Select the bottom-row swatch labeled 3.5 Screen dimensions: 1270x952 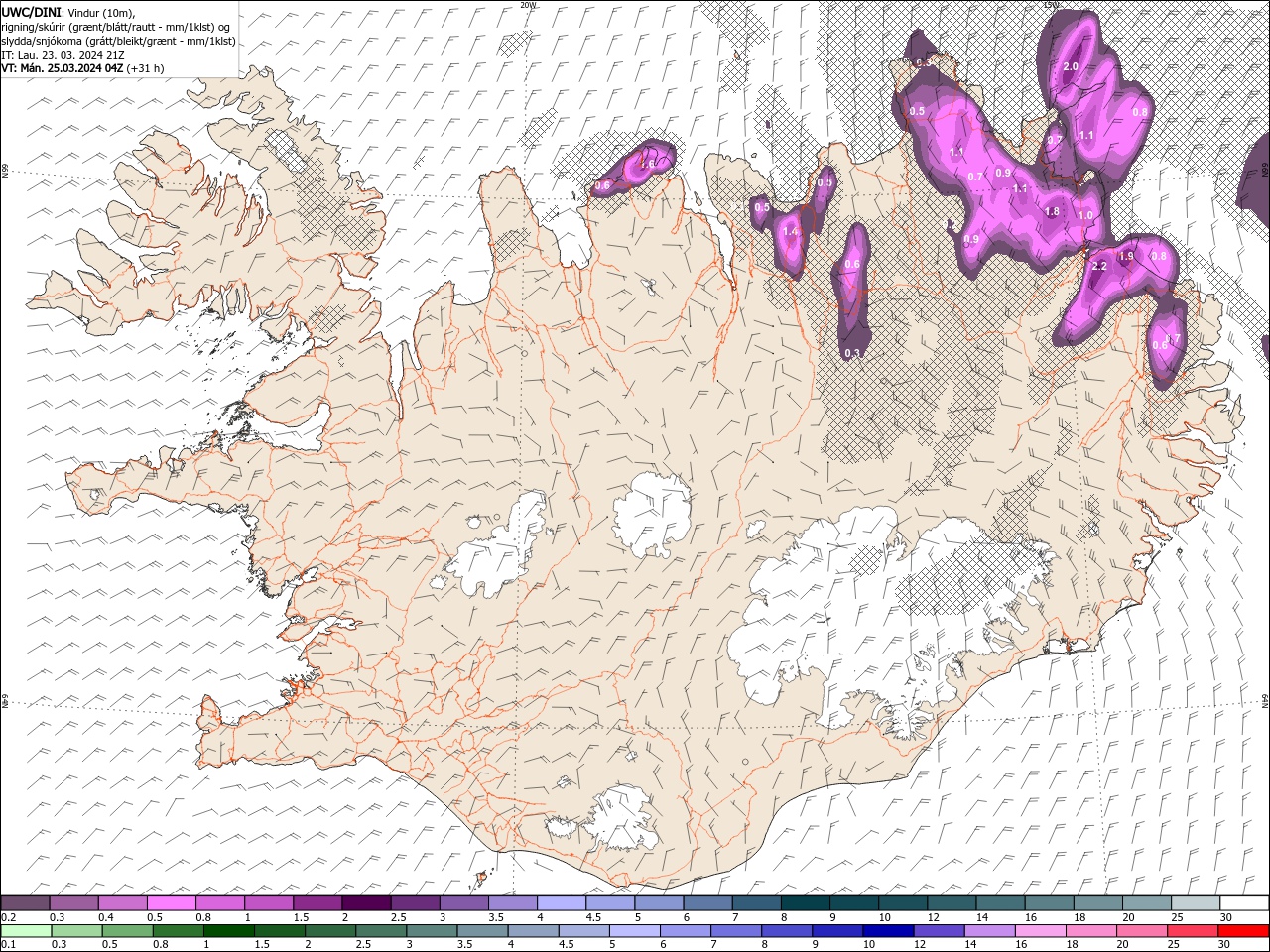point(482,931)
